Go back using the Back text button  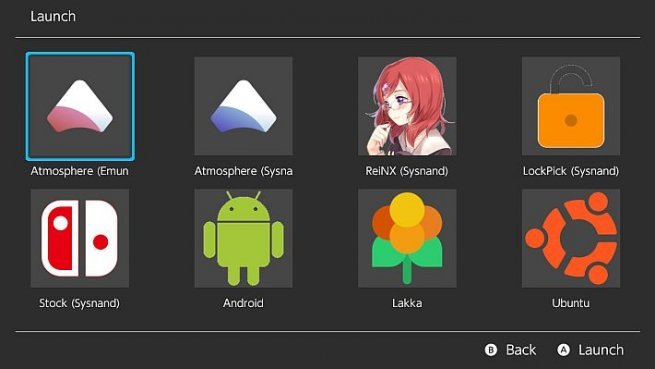(x=520, y=350)
